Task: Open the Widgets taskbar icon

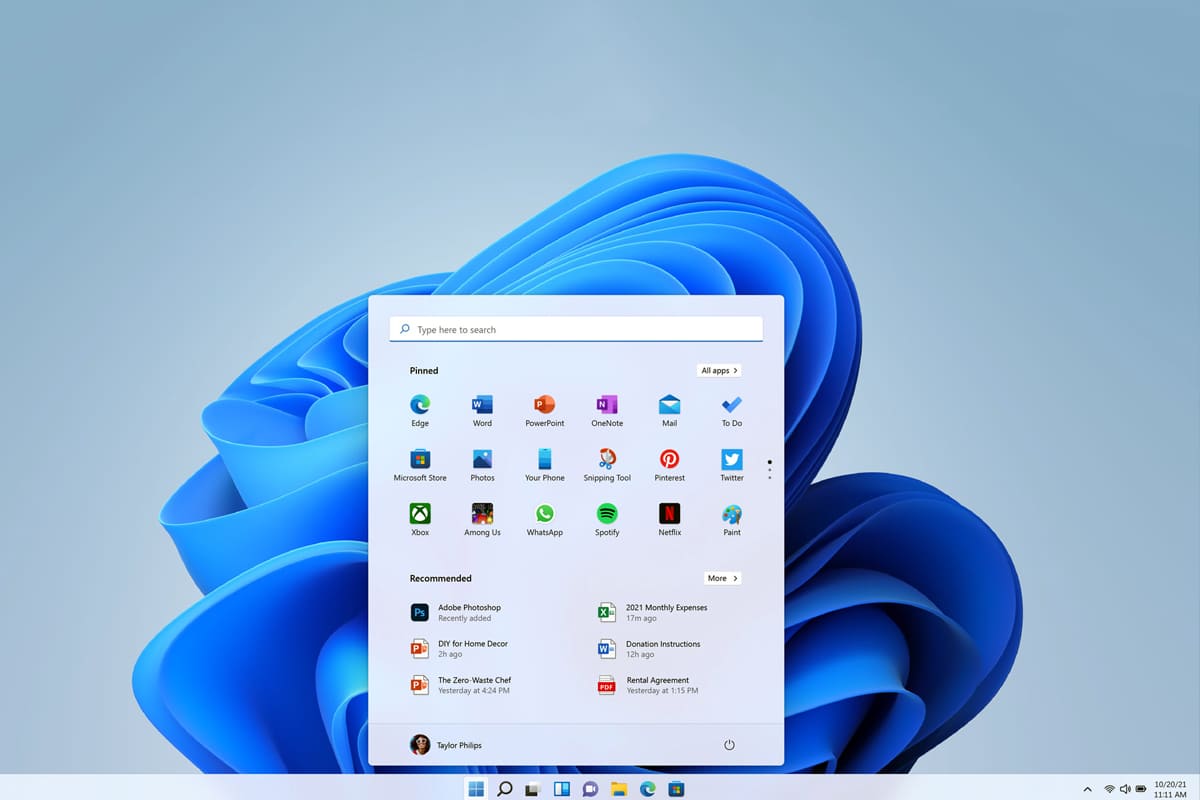Action: coord(562,788)
